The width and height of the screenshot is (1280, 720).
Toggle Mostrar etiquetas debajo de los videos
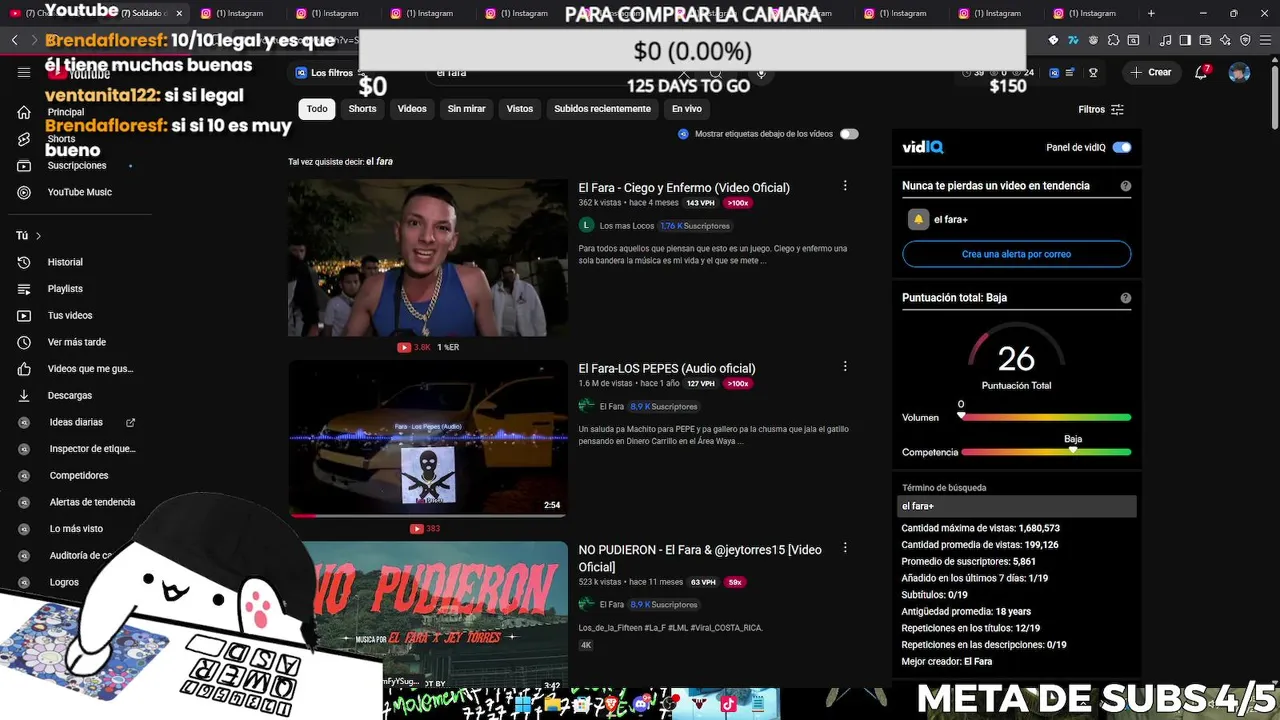point(849,134)
